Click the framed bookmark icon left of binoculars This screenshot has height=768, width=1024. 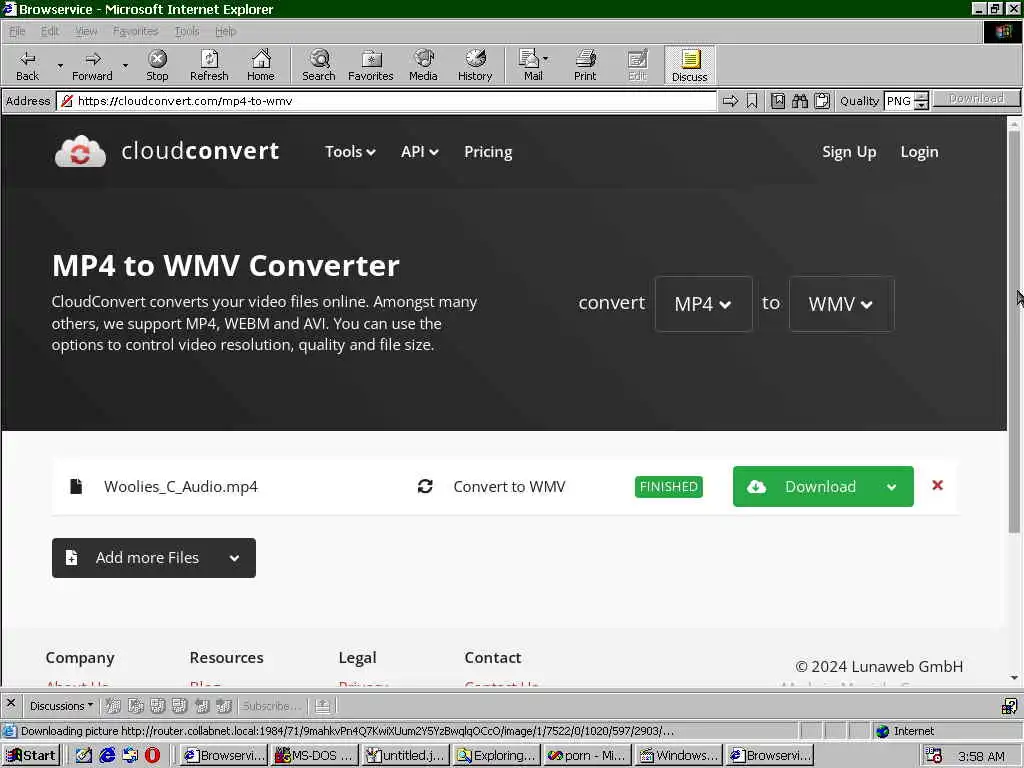[x=778, y=101]
